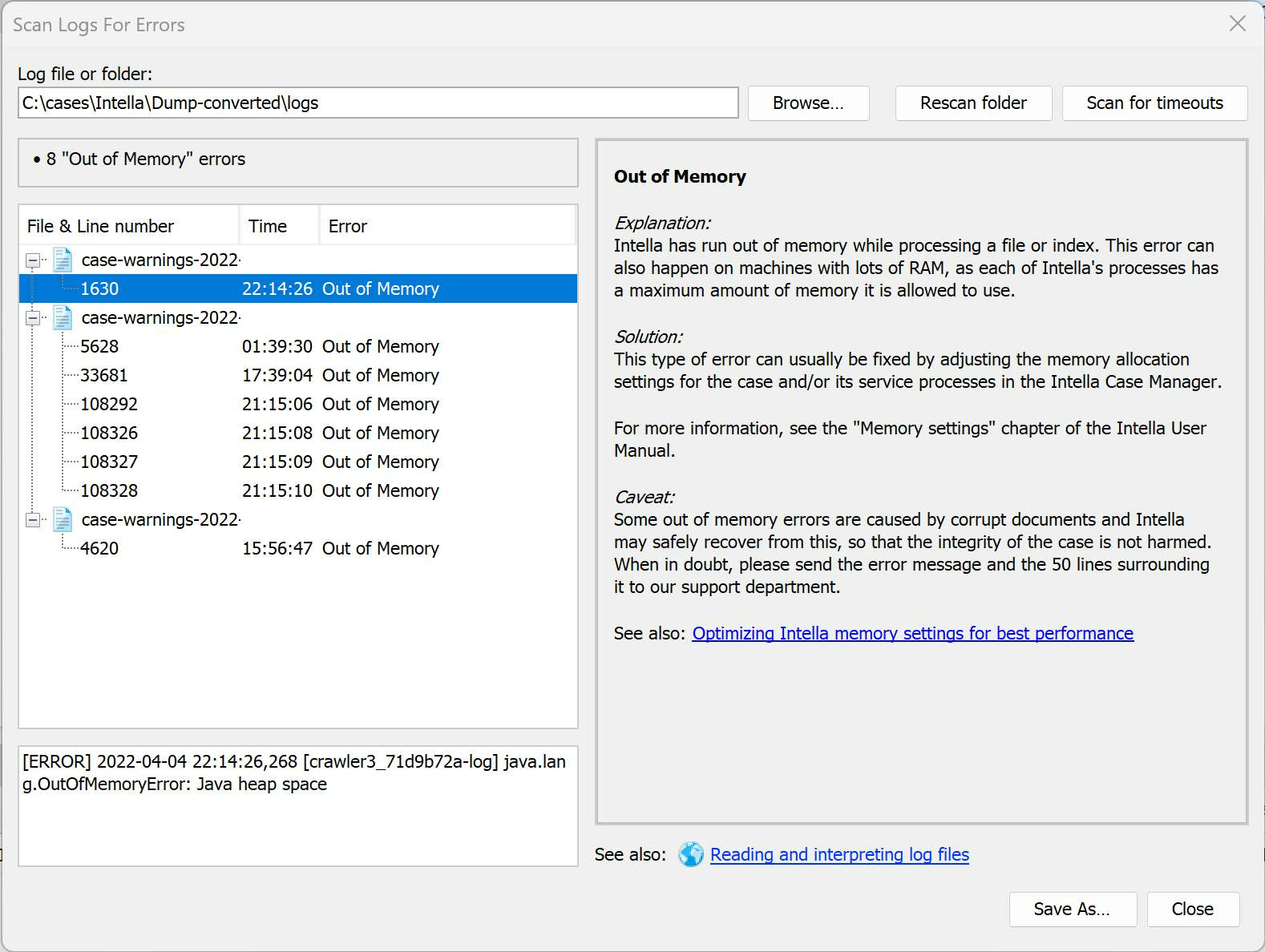Click the time value 21:15:06
This screenshot has width=1265, height=952.
[x=277, y=404]
